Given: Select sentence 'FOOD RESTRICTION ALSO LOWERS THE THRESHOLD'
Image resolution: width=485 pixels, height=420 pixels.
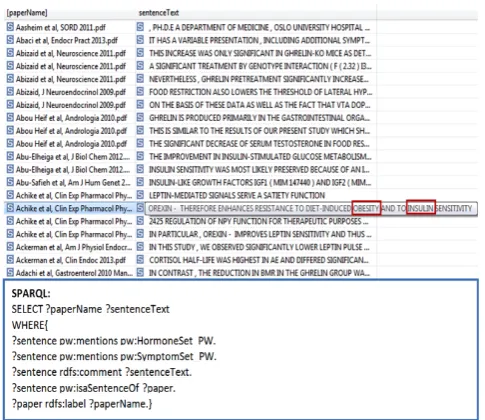Looking at the screenshot, I should [x=260, y=92].
